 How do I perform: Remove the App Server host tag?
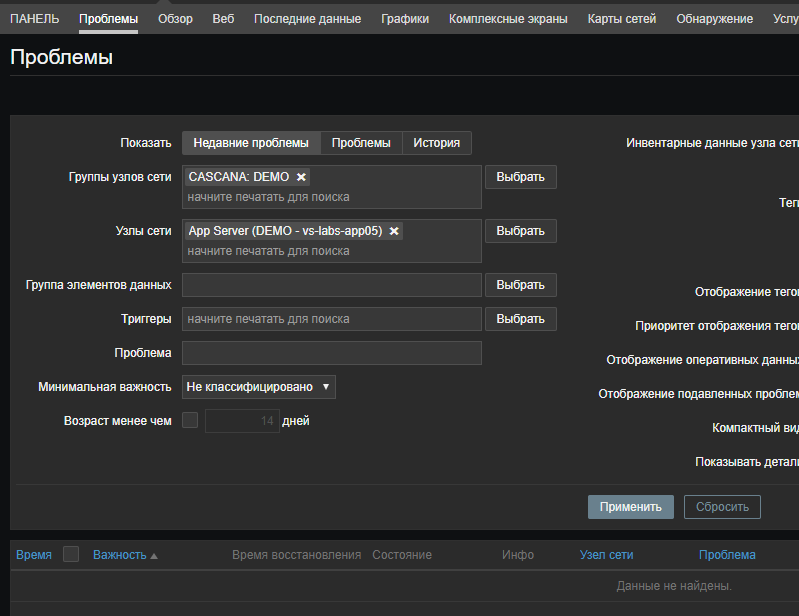pos(394,231)
